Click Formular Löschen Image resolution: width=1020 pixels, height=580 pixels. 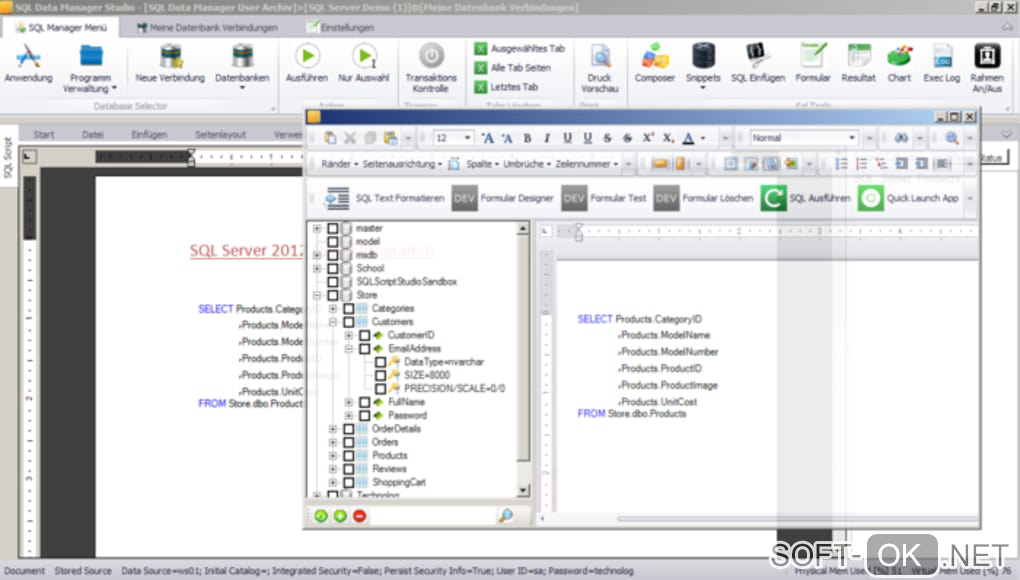(x=704, y=198)
